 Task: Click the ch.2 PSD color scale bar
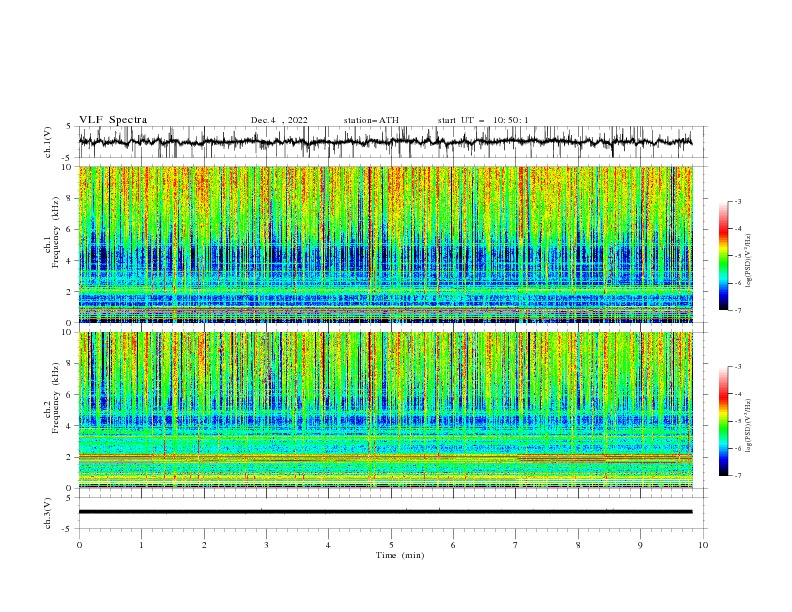723,421
